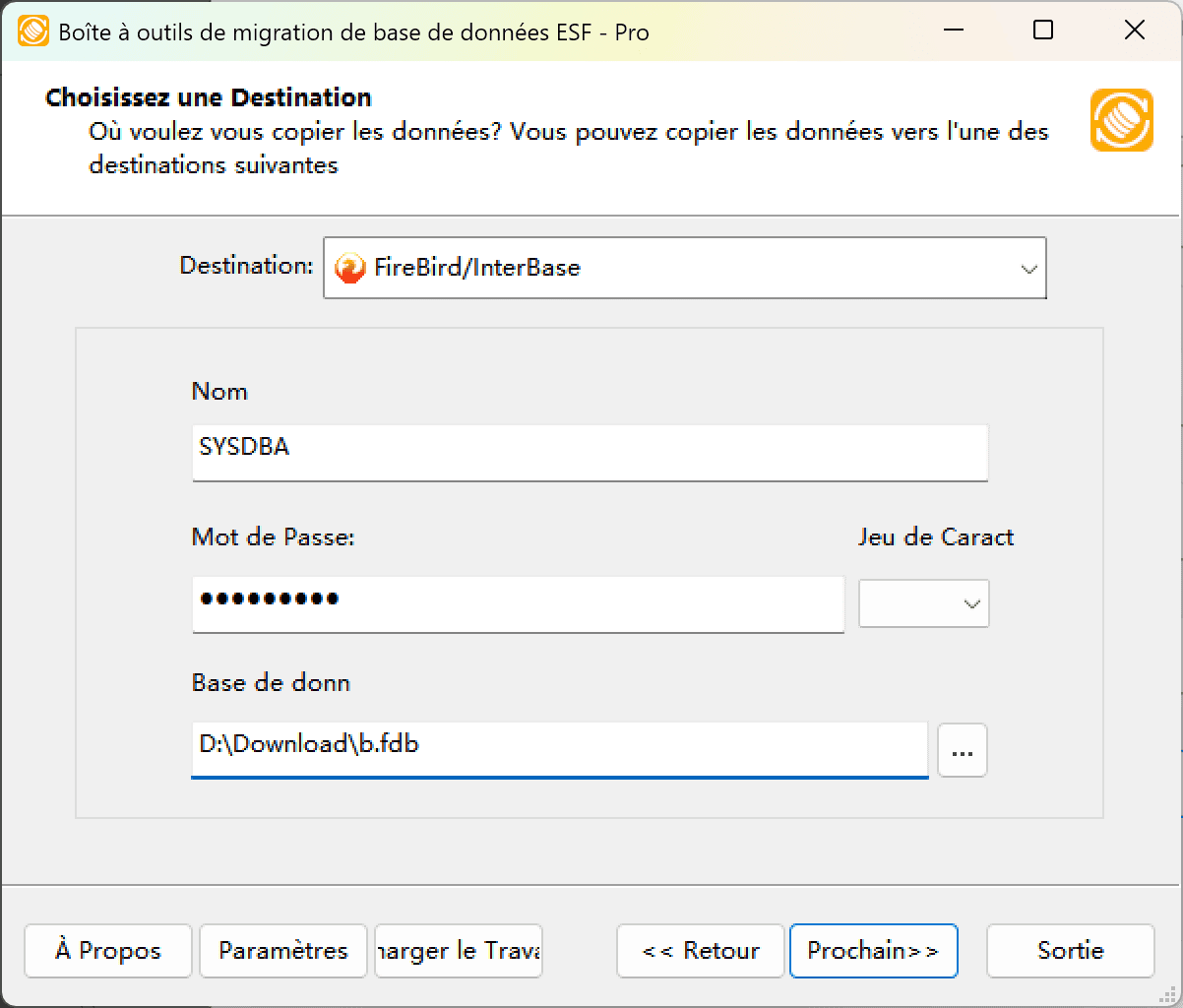
Task: Proceed with the Prochain>> button
Action: pyautogui.click(x=874, y=951)
